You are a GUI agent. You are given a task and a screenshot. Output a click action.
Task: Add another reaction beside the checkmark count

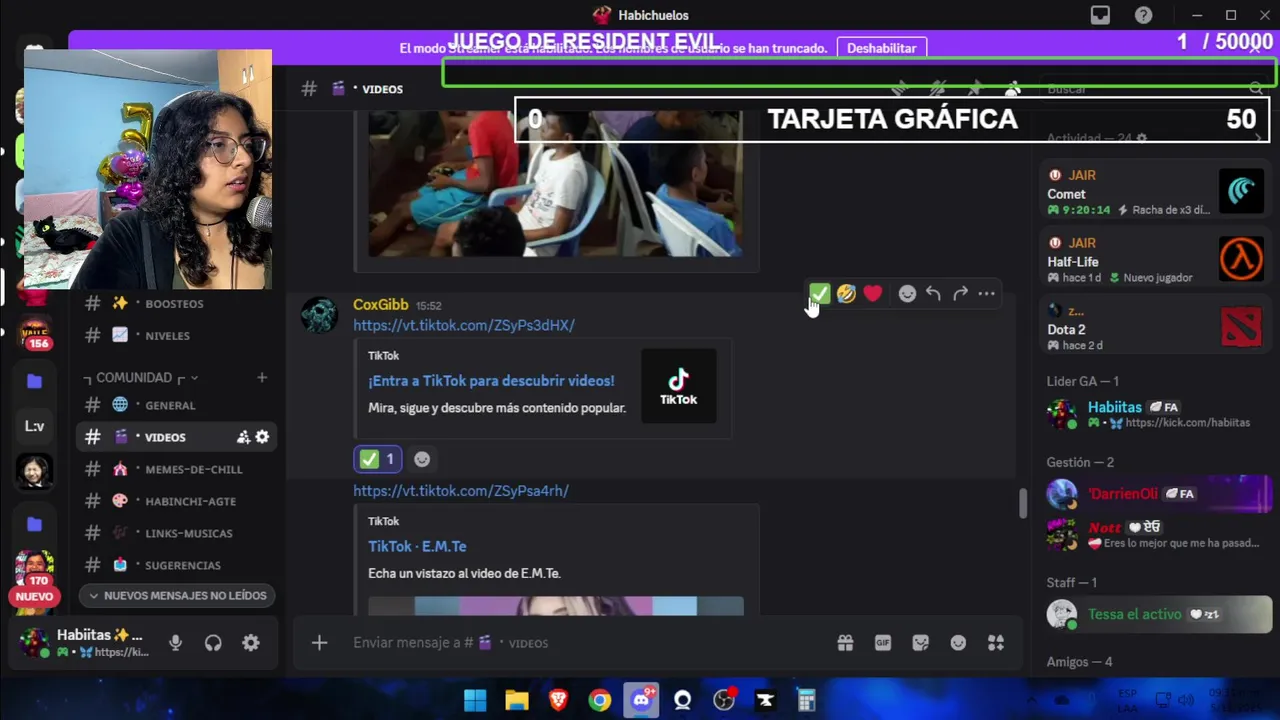(x=422, y=459)
